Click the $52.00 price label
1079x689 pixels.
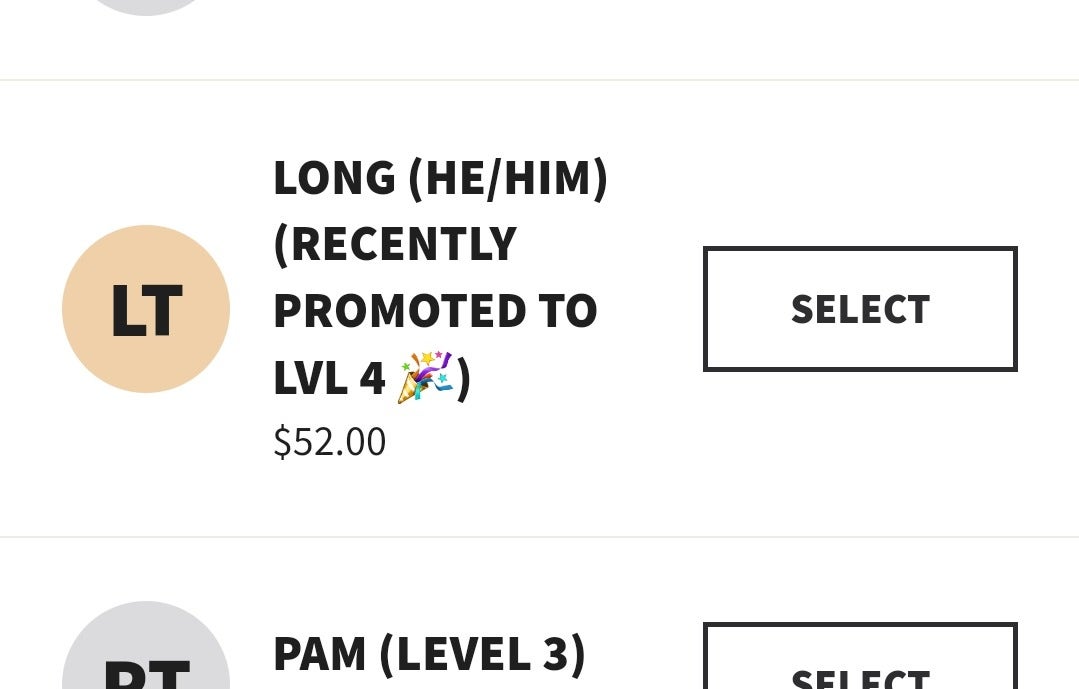click(x=329, y=442)
